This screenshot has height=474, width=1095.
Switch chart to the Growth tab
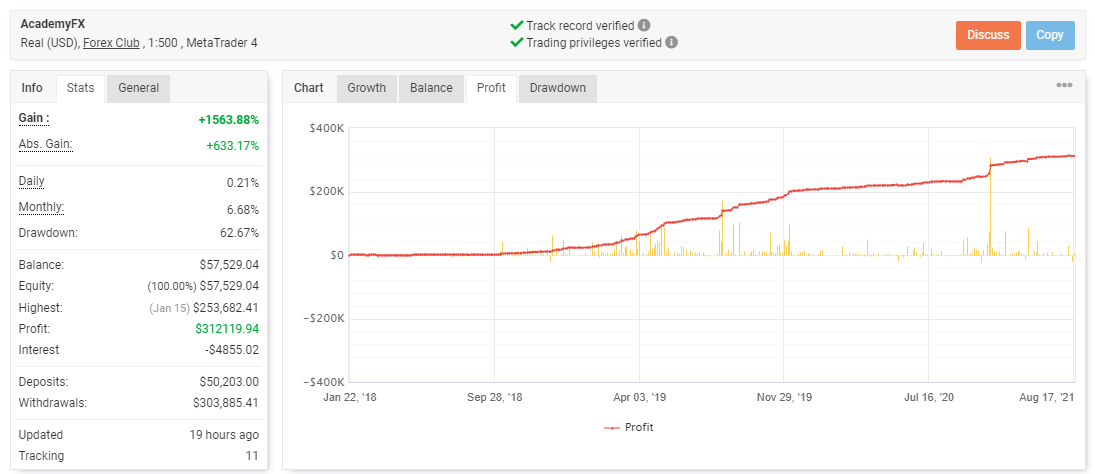[366, 88]
